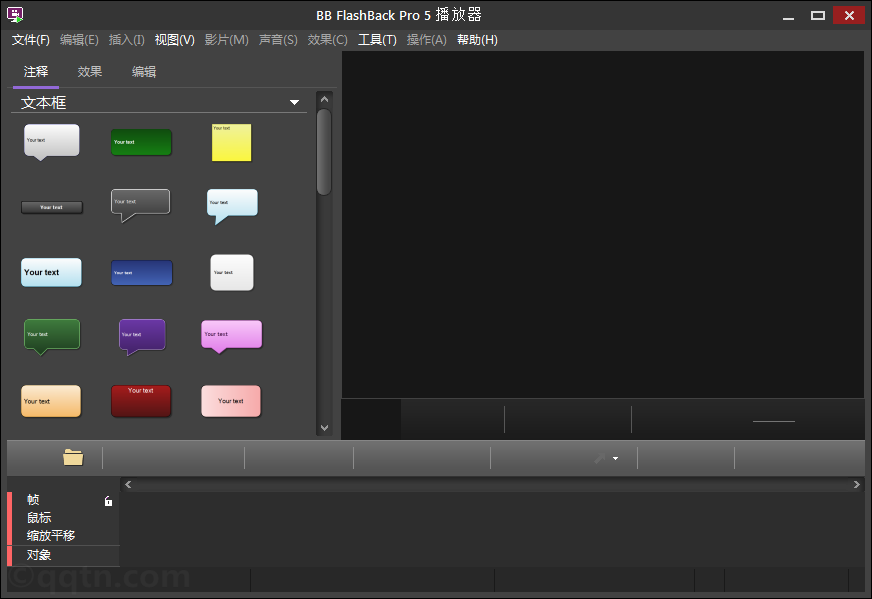Click the BB FlashBack app icon in title bar
Viewport: 872px width, 599px height.
(x=15, y=14)
